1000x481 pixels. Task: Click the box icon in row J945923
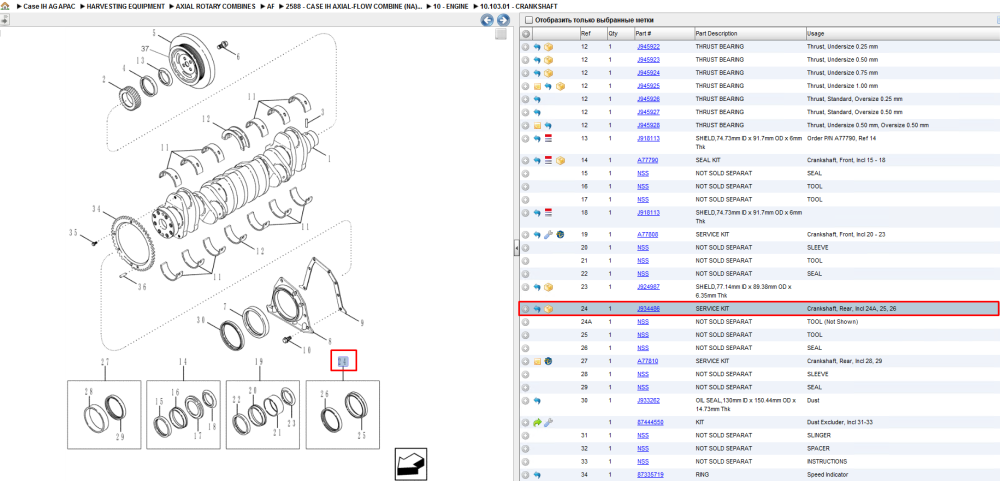click(548, 60)
